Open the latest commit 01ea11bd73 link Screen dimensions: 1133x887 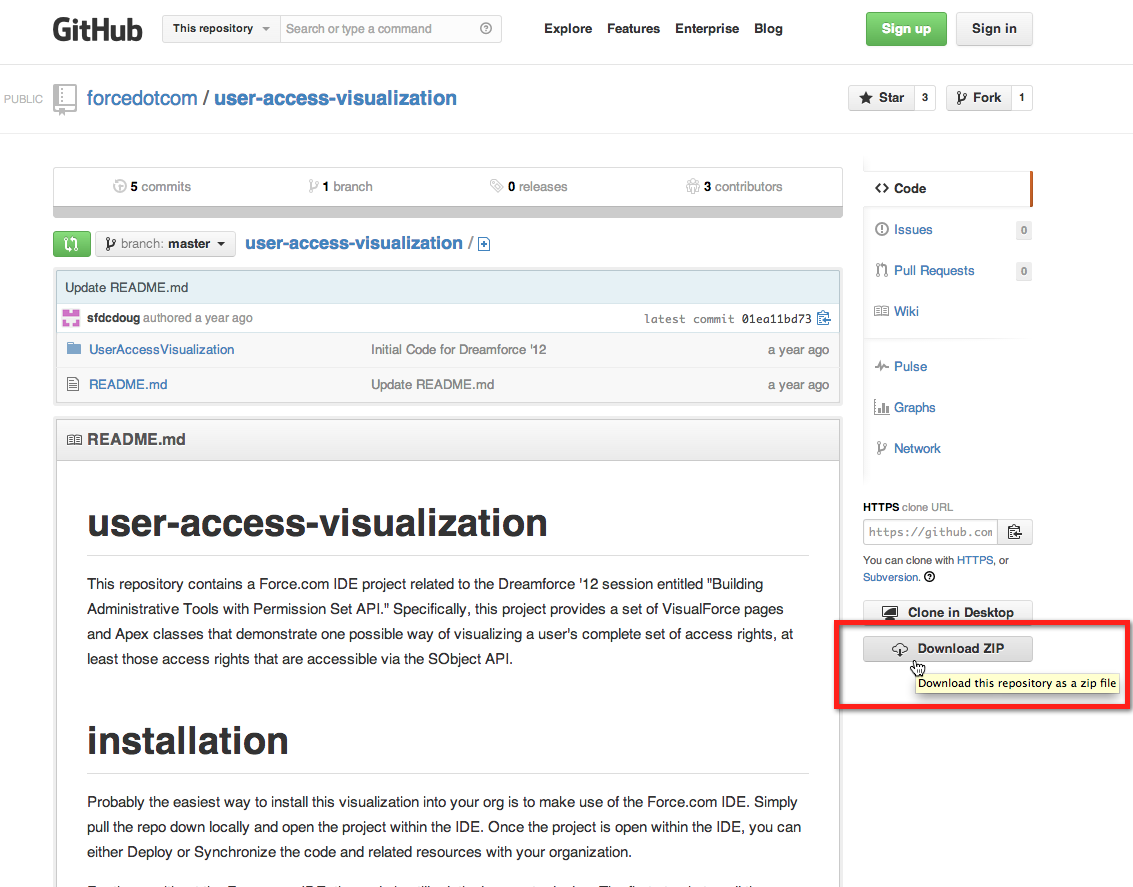point(776,319)
